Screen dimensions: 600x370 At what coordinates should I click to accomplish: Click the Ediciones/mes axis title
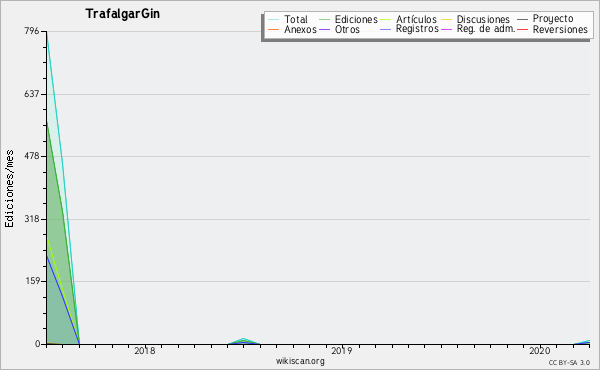click(9, 189)
